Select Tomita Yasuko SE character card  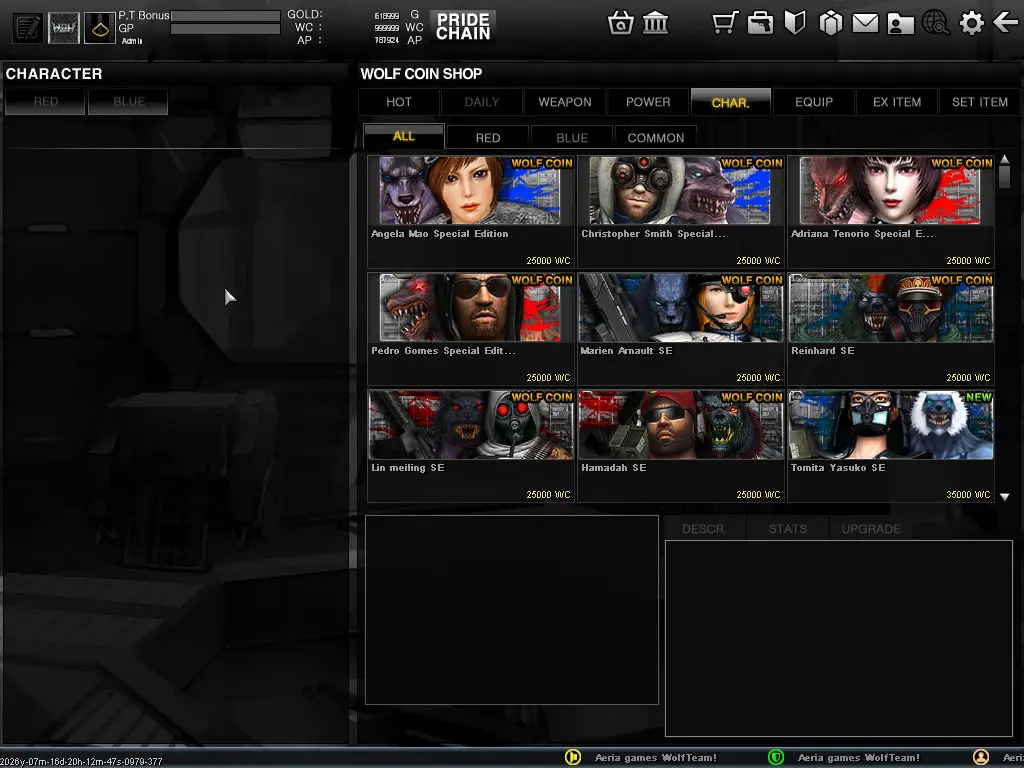pos(891,445)
